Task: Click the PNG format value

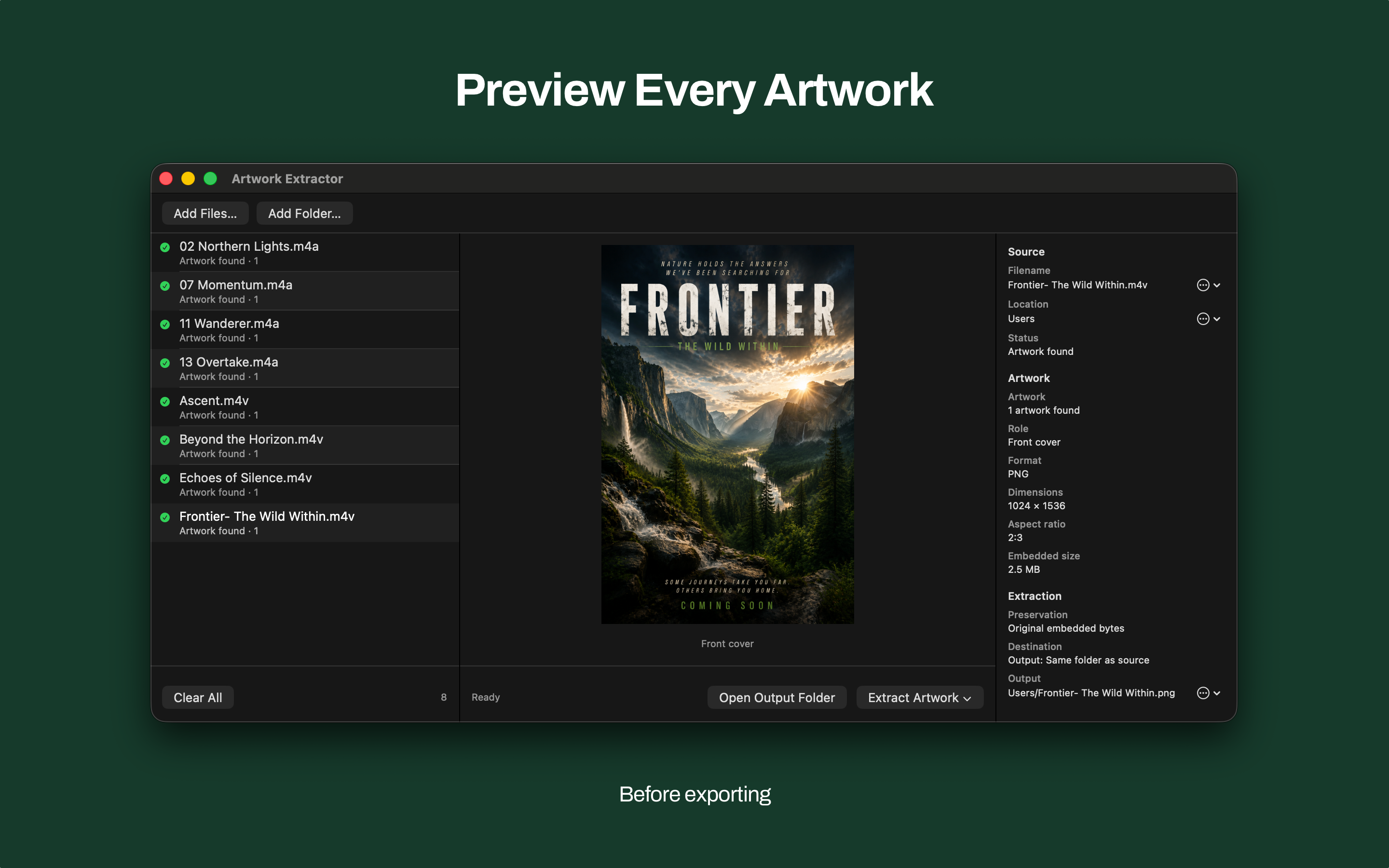Action: (1018, 474)
